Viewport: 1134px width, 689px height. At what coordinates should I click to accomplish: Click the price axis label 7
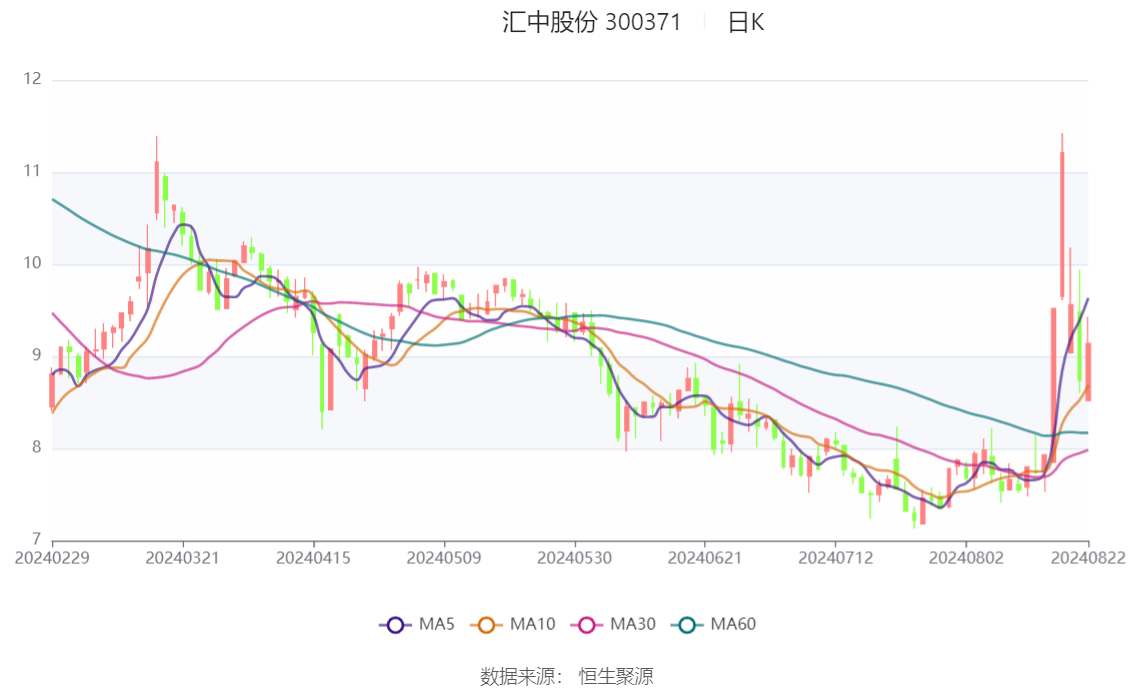(x=38, y=539)
